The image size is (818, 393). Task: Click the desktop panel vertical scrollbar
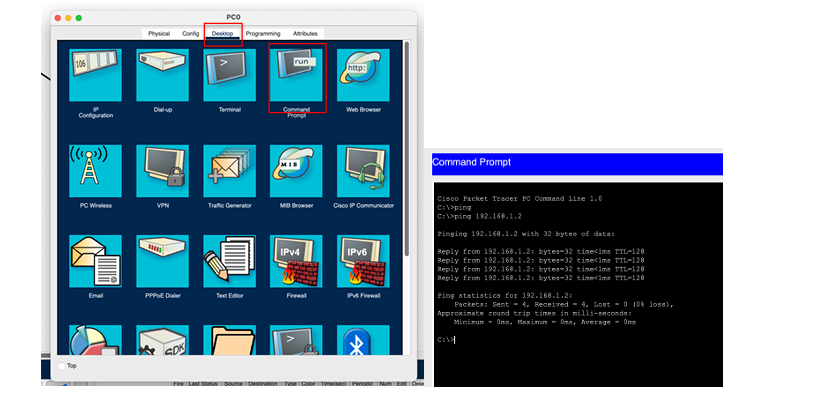[x=407, y=149]
